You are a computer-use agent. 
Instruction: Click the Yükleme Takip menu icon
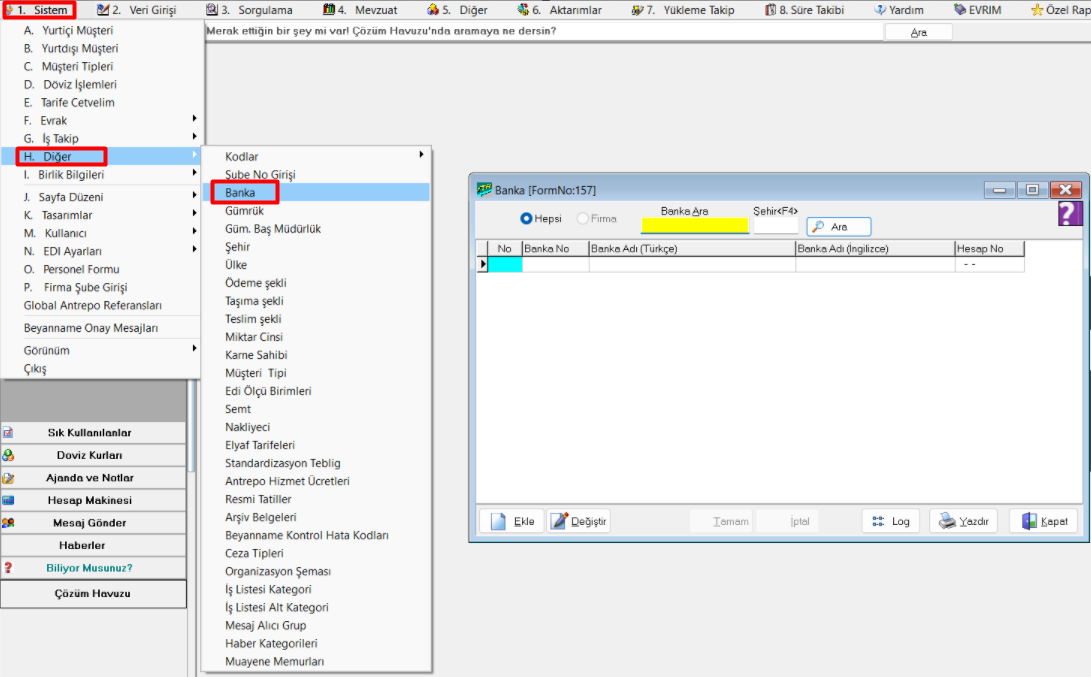637,10
